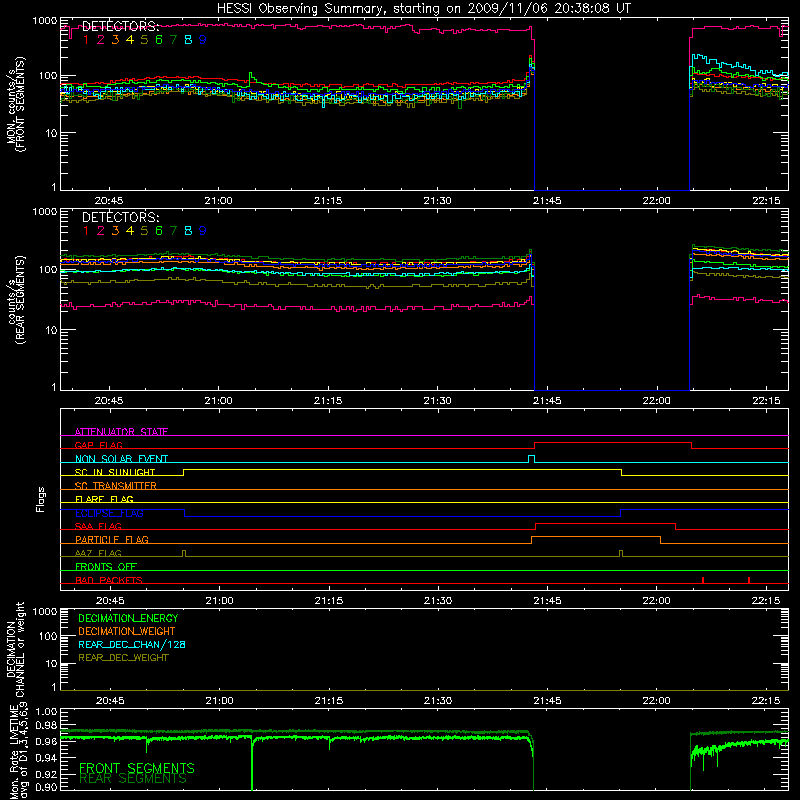Select the DETECTORS: heading in the front segments plot
Viewport: 800px width, 800px height.
click(121, 27)
